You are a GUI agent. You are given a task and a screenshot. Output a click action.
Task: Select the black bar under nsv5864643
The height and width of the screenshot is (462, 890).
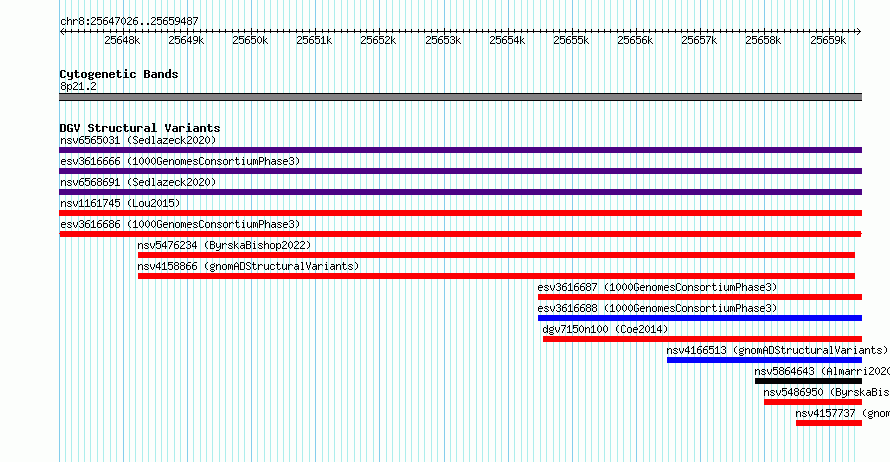tap(808, 381)
